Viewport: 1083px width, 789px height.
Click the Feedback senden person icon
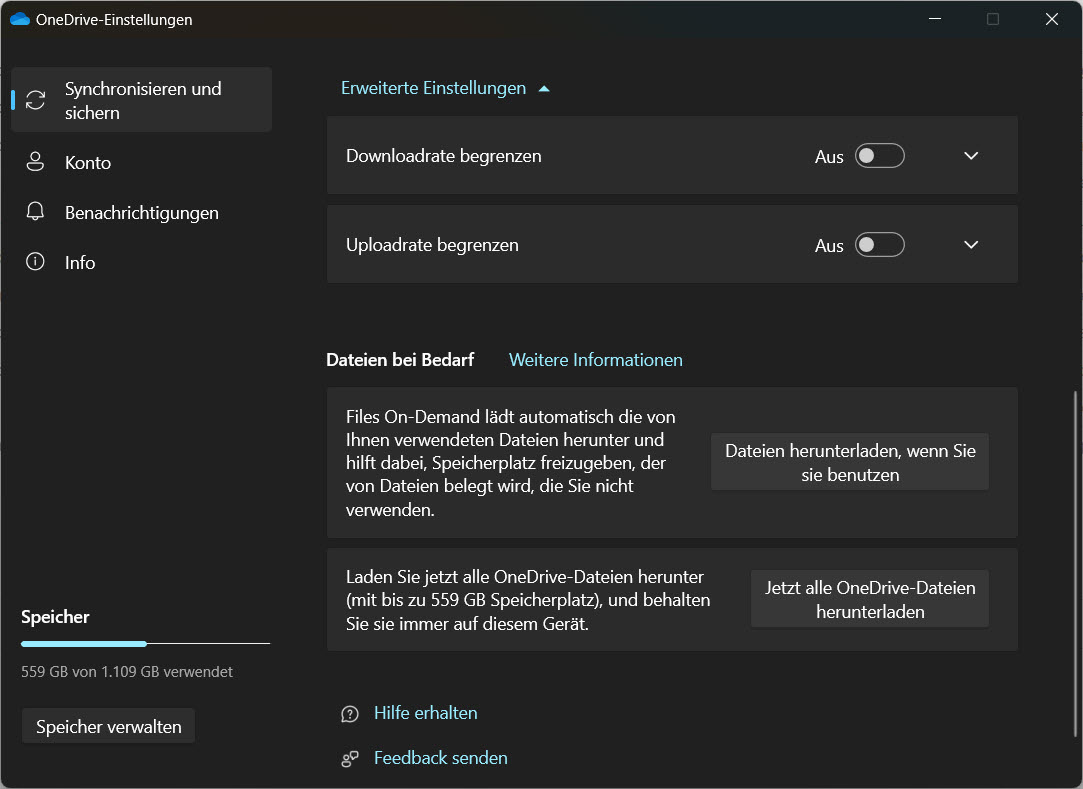coord(349,759)
